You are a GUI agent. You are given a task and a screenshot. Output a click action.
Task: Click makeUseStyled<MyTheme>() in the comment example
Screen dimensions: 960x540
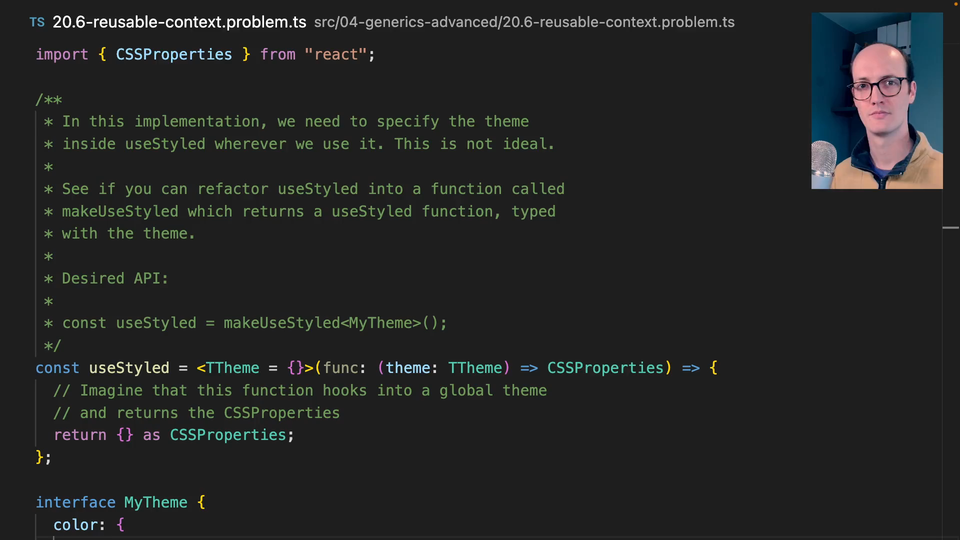click(x=335, y=323)
